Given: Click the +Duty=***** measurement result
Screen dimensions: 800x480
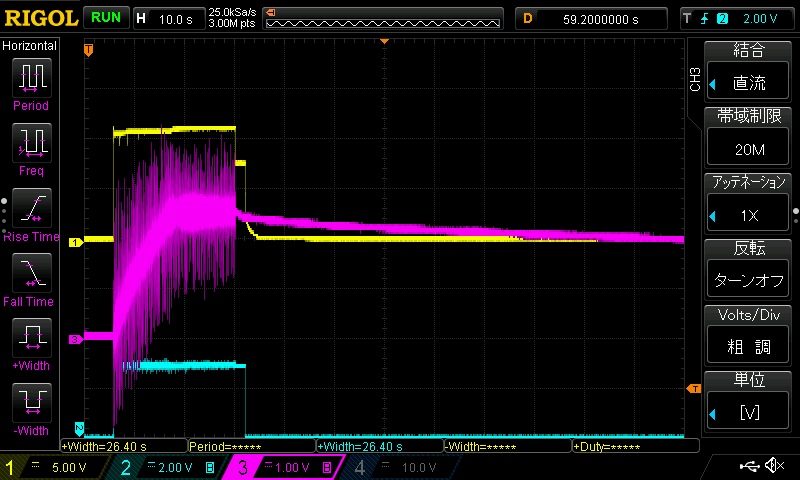Looking at the screenshot, I should click(636, 446).
